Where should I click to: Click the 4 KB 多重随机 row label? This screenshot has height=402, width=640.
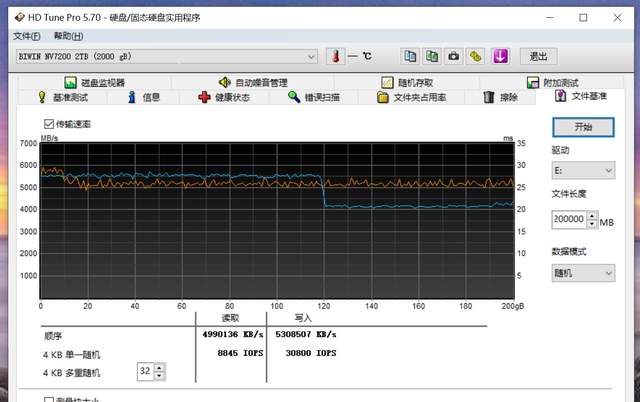coord(71,373)
